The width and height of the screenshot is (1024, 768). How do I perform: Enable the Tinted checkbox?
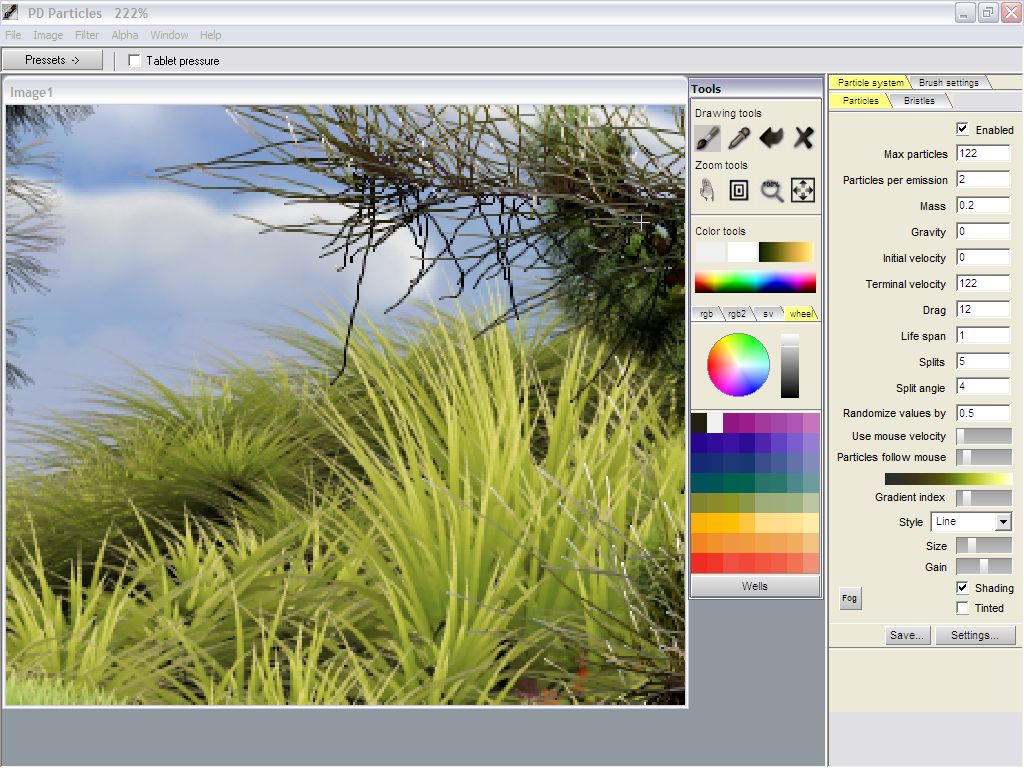962,608
